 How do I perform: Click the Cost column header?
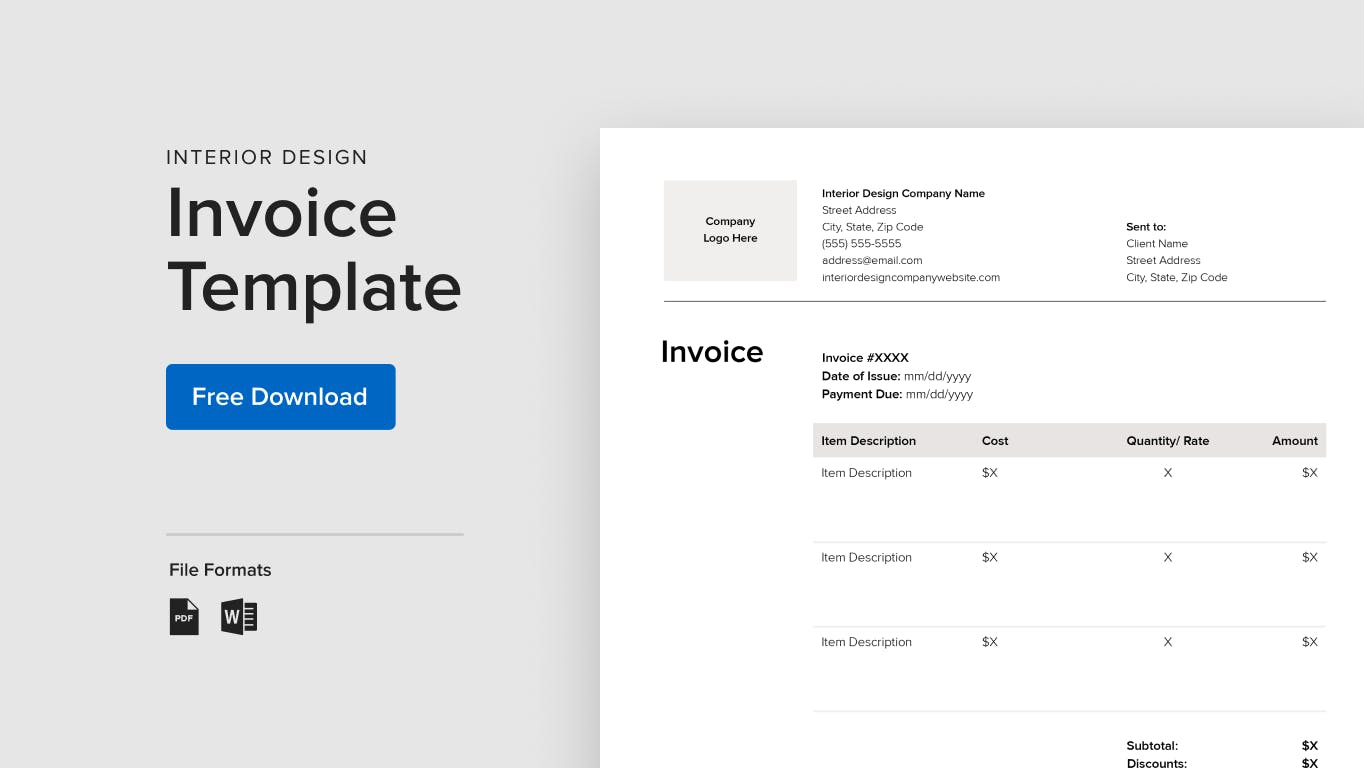coord(994,440)
